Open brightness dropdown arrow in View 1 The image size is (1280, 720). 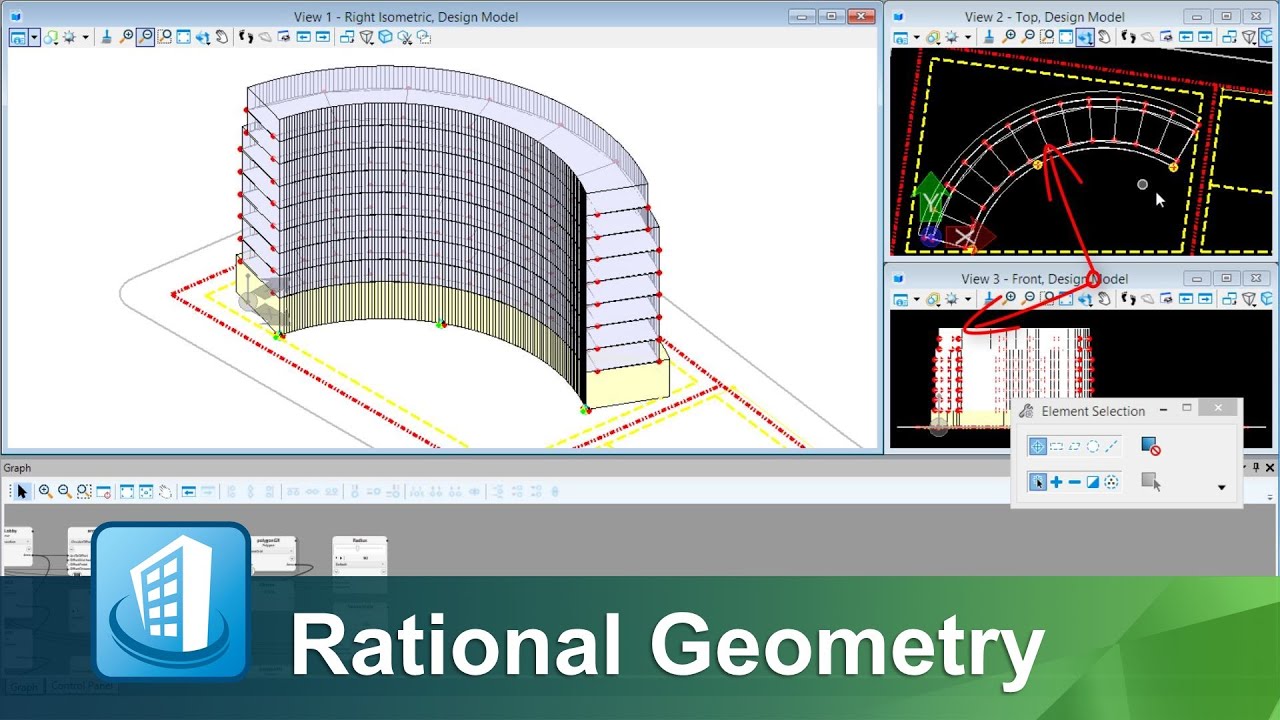pos(85,37)
